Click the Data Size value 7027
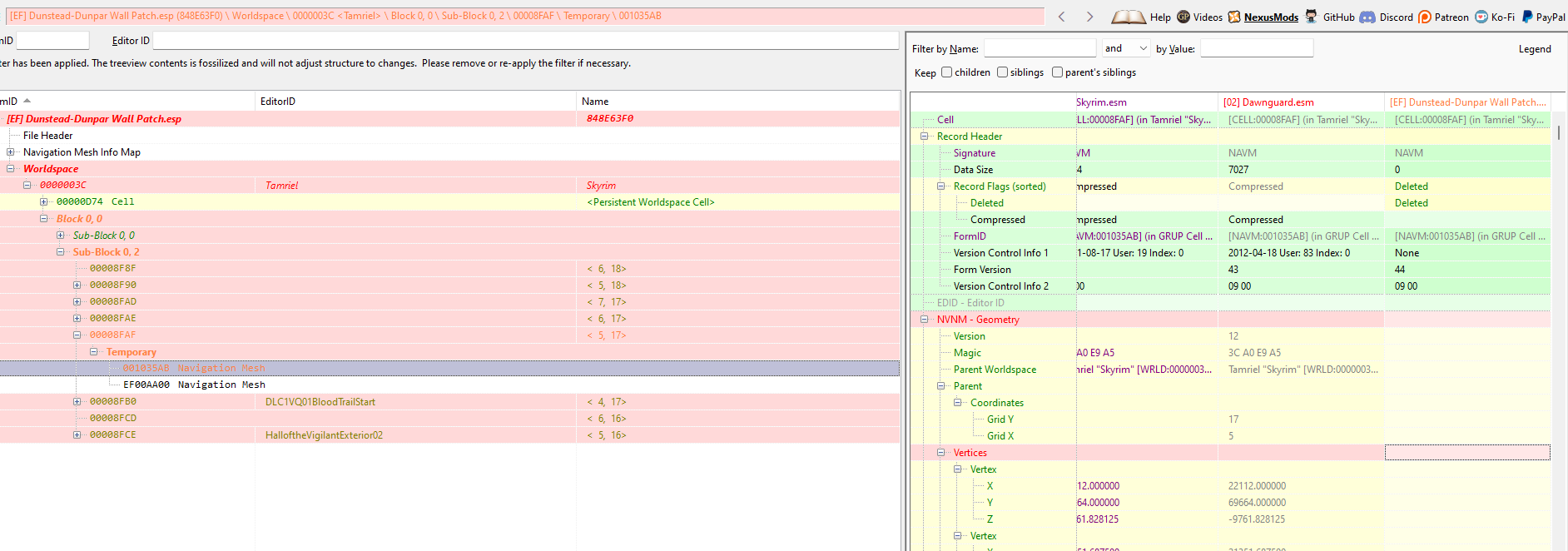This screenshot has height=551, width=1568. point(1238,170)
